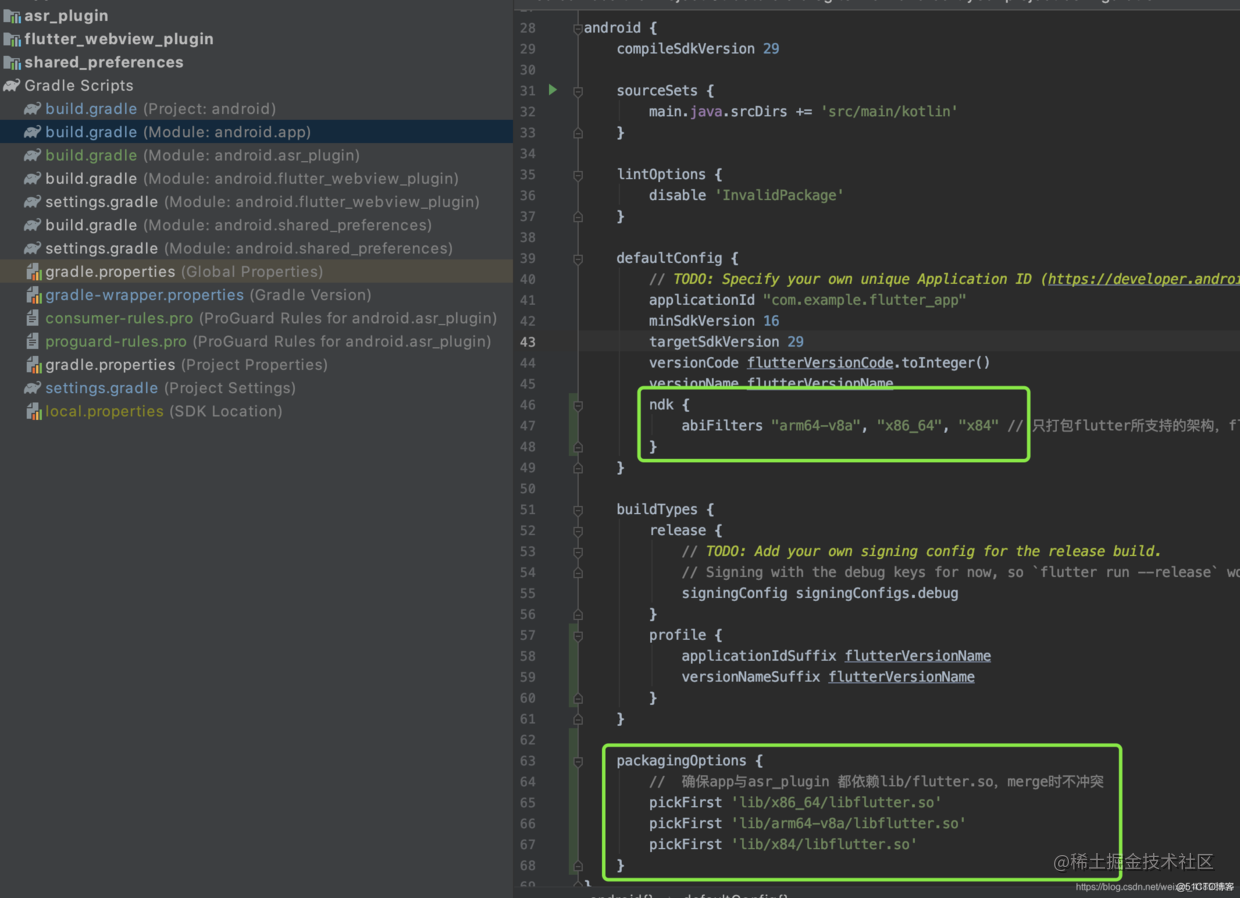The image size is (1240, 898).
Task: Click the "x86_64" string in abiFilters
Action: pyautogui.click(x=909, y=426)
